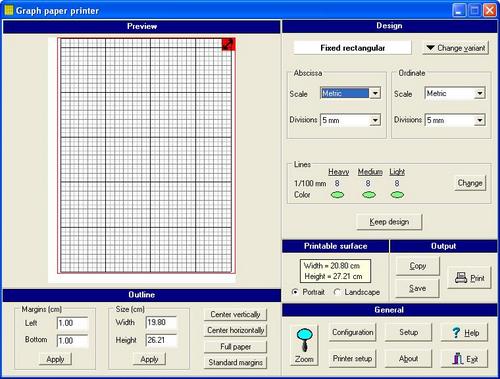Click Center horizontally button

click(x=235, y=330)
